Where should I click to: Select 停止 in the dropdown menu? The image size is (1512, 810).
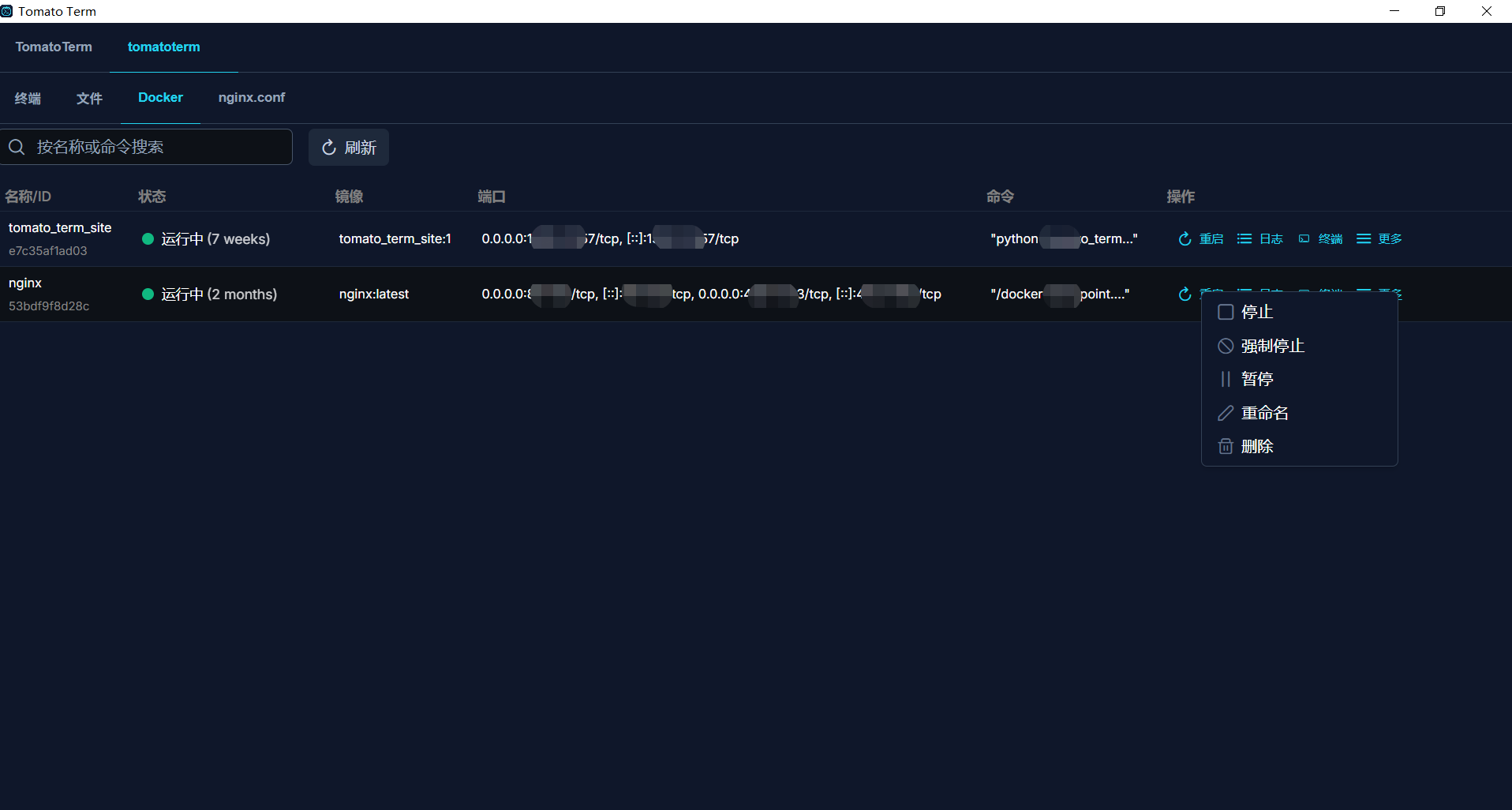tap(1256, 313)
